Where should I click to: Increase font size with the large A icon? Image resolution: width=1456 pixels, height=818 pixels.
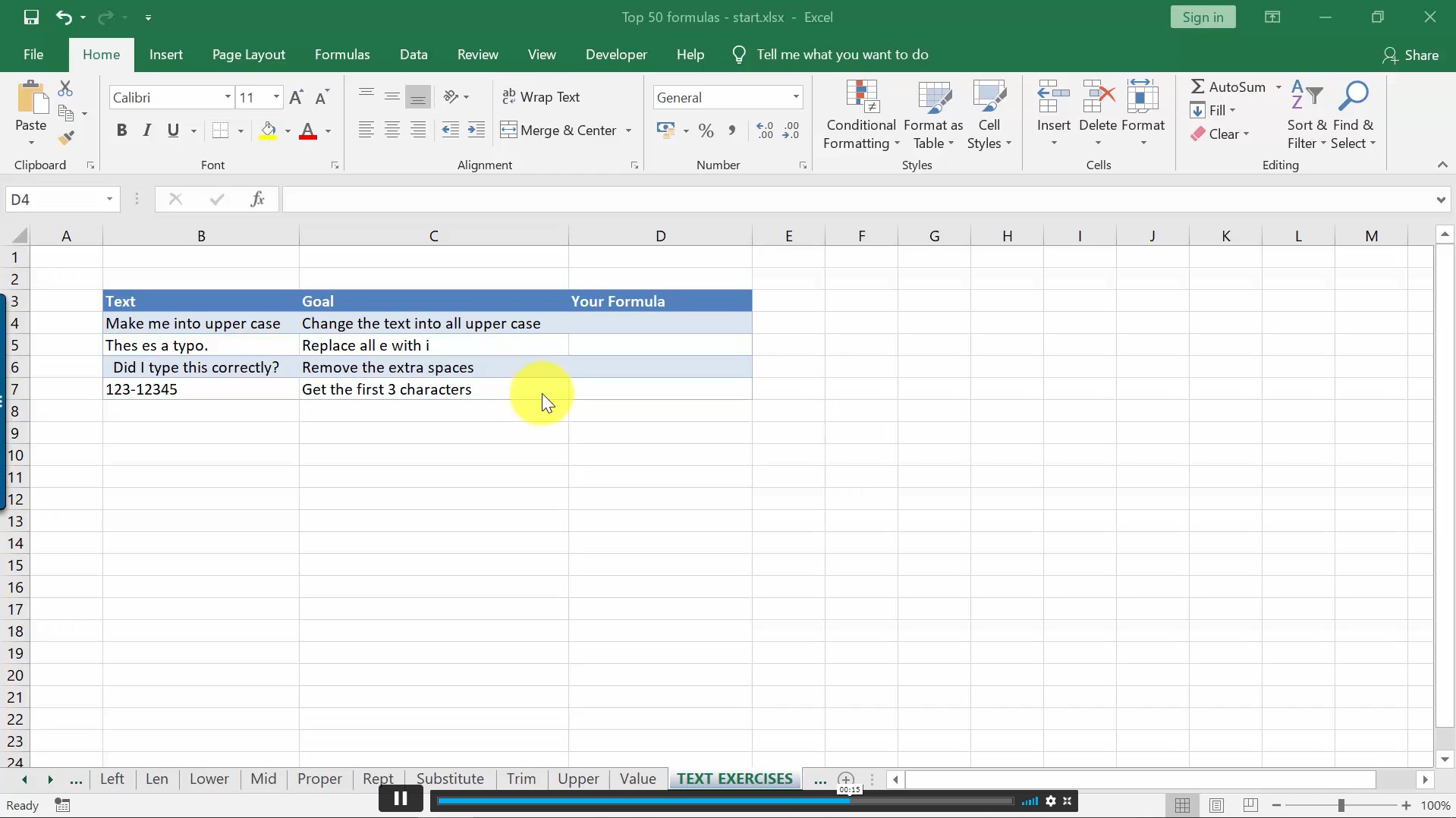pyautogui.click(x=297, y=97)
